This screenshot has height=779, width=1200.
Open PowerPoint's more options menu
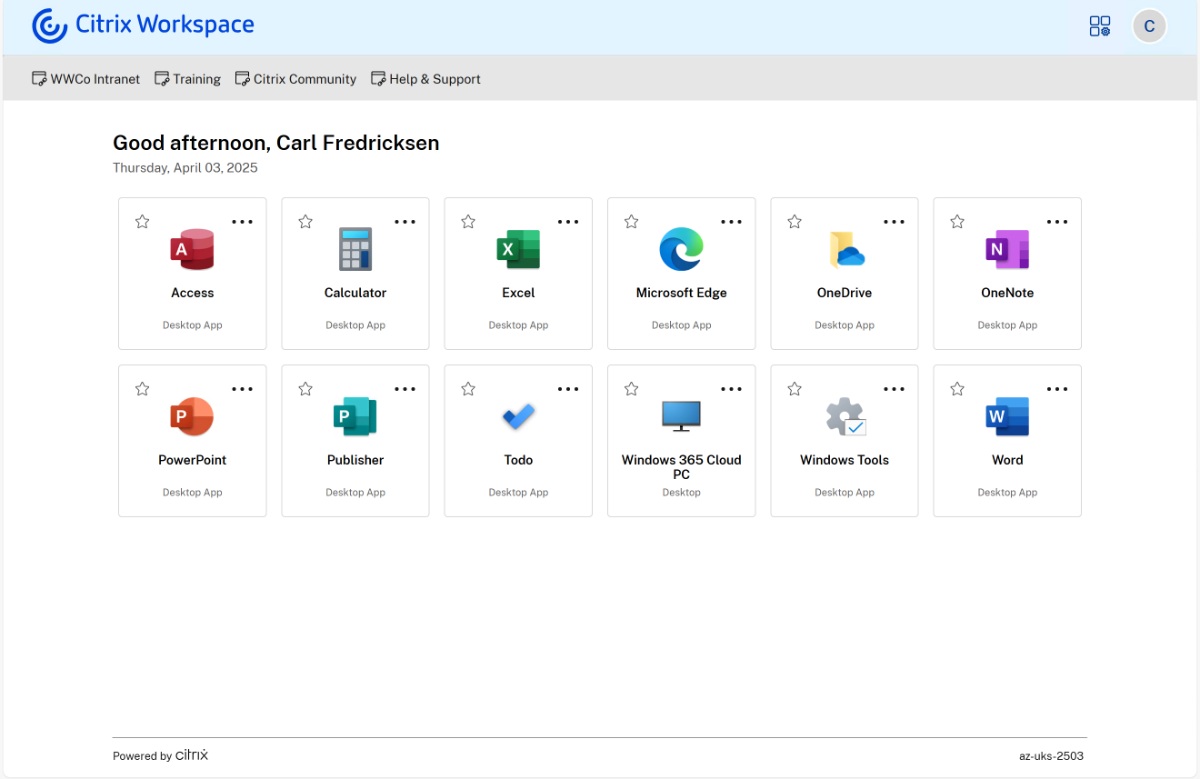(242, 389)
